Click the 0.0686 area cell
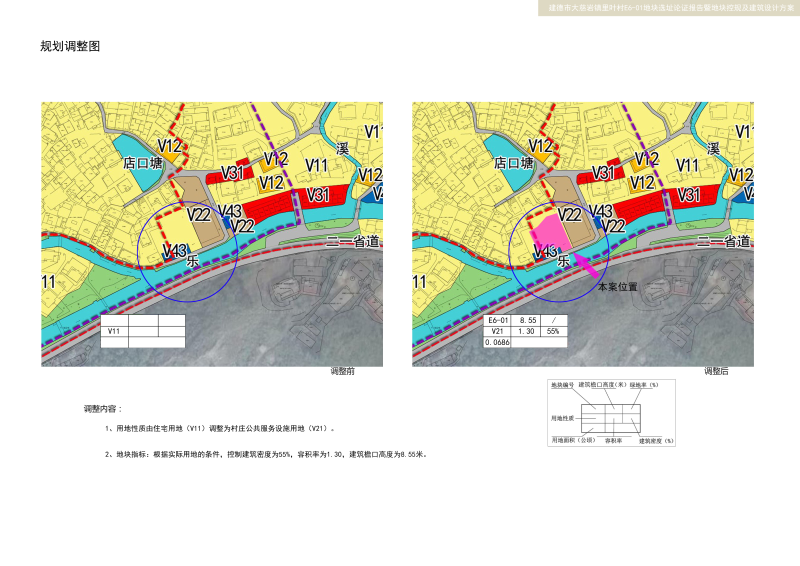Image resolution: width=800 pixels, height=566 pixels. point(497,342)
